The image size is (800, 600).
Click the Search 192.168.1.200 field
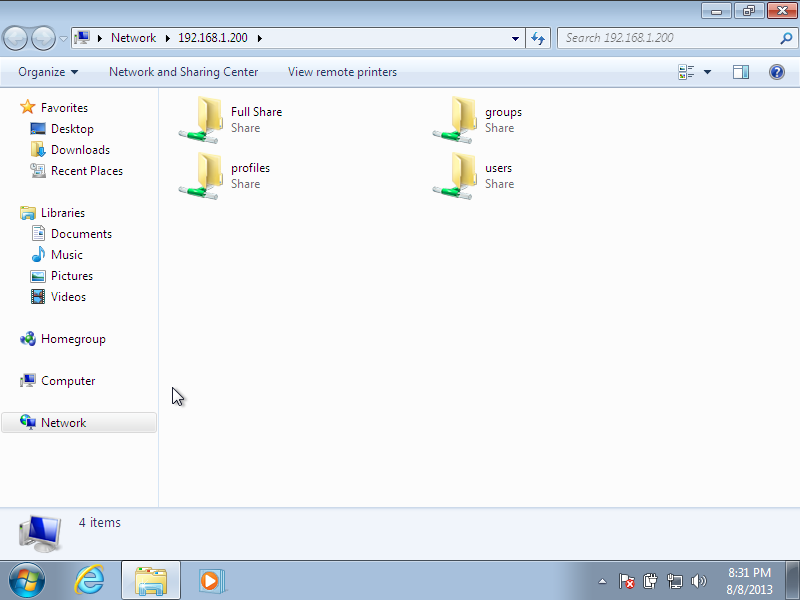pos(676,38)
